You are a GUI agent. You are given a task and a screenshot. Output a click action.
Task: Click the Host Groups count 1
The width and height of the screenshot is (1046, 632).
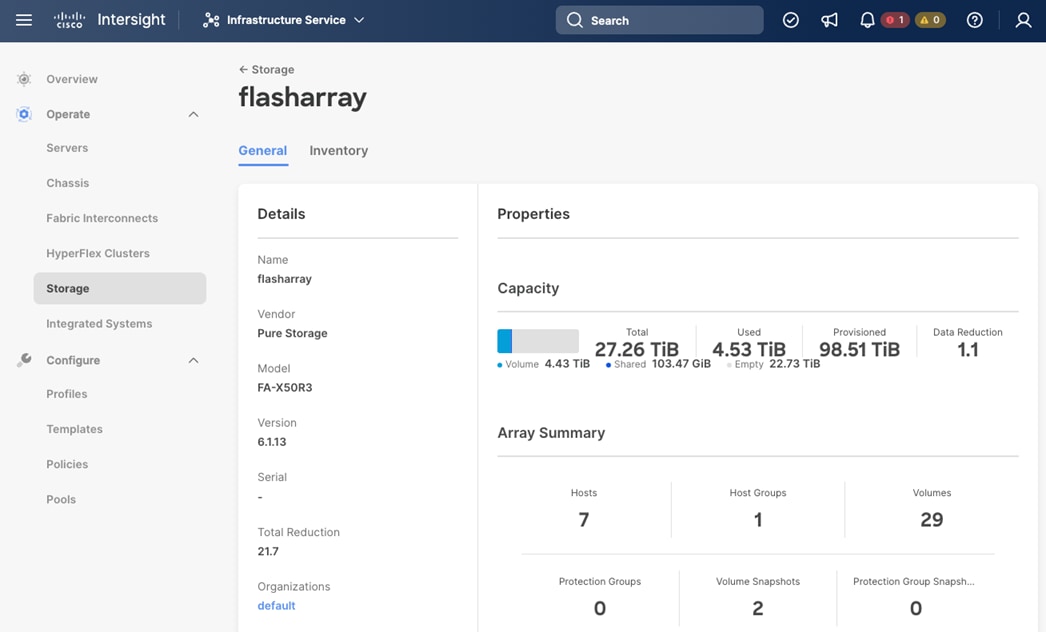click(x=758, y=519)
